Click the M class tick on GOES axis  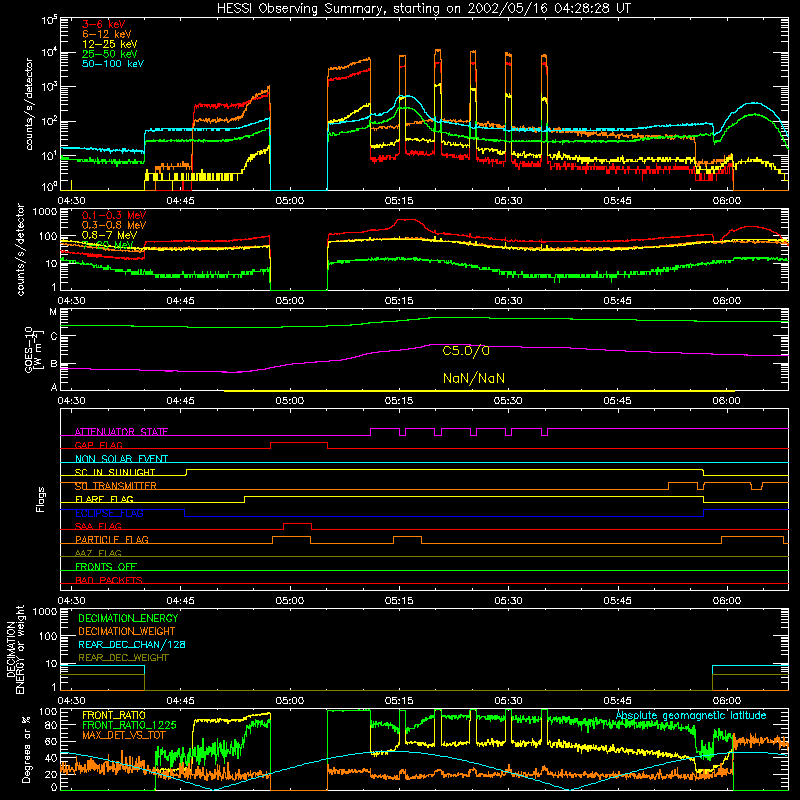(x=53, y=312)
